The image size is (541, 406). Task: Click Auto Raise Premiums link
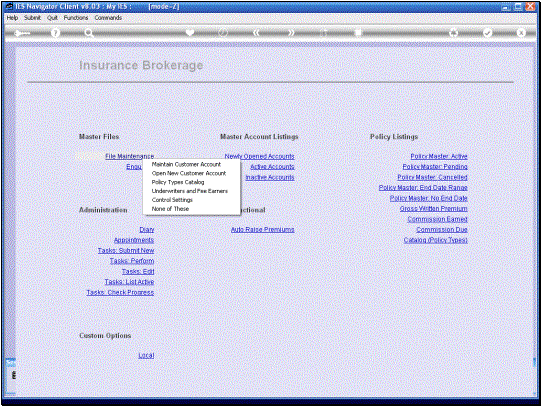tap(263, 229)
